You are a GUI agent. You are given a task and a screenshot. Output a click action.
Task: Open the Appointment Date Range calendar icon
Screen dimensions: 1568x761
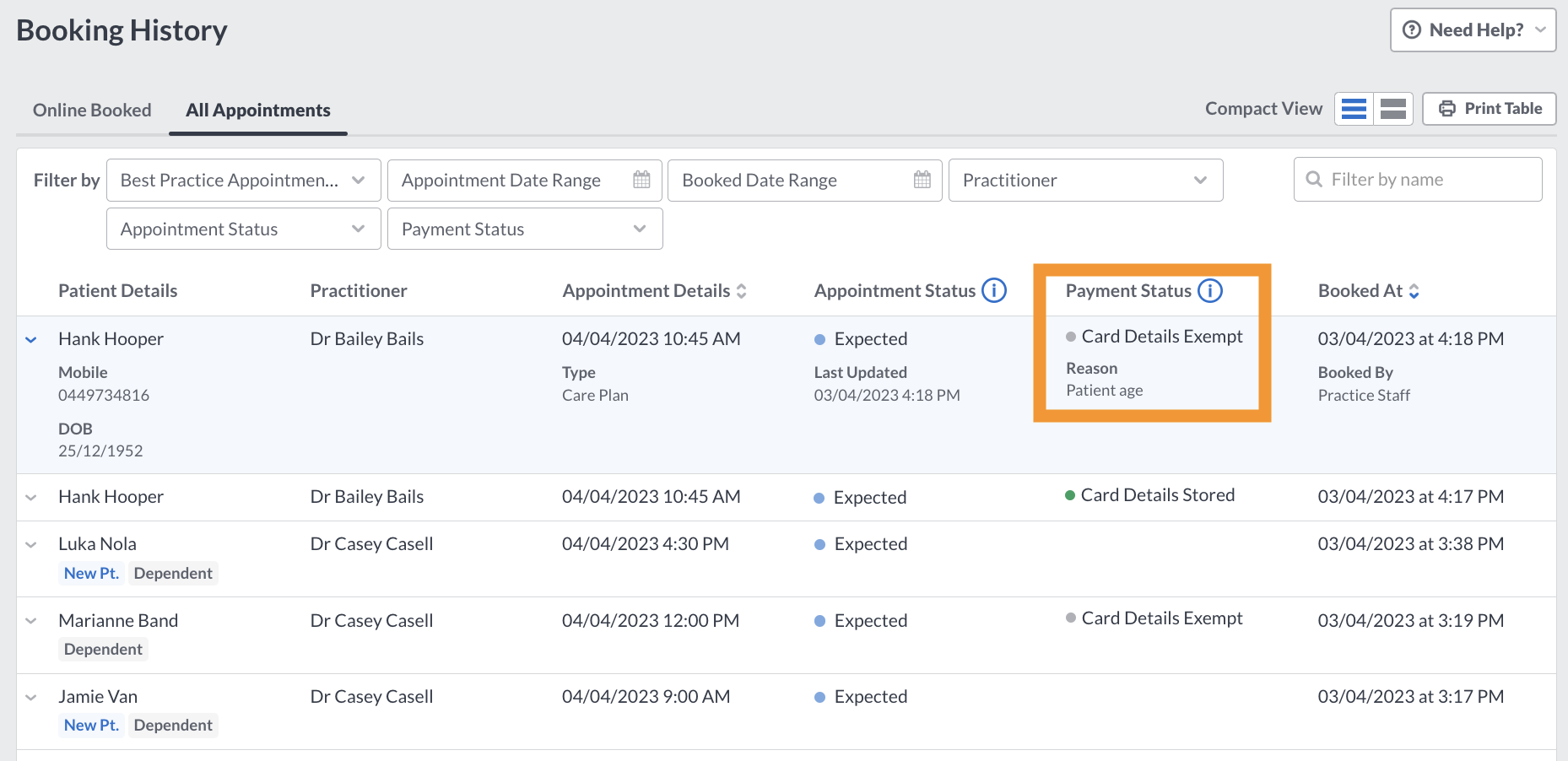click(641, 180)
